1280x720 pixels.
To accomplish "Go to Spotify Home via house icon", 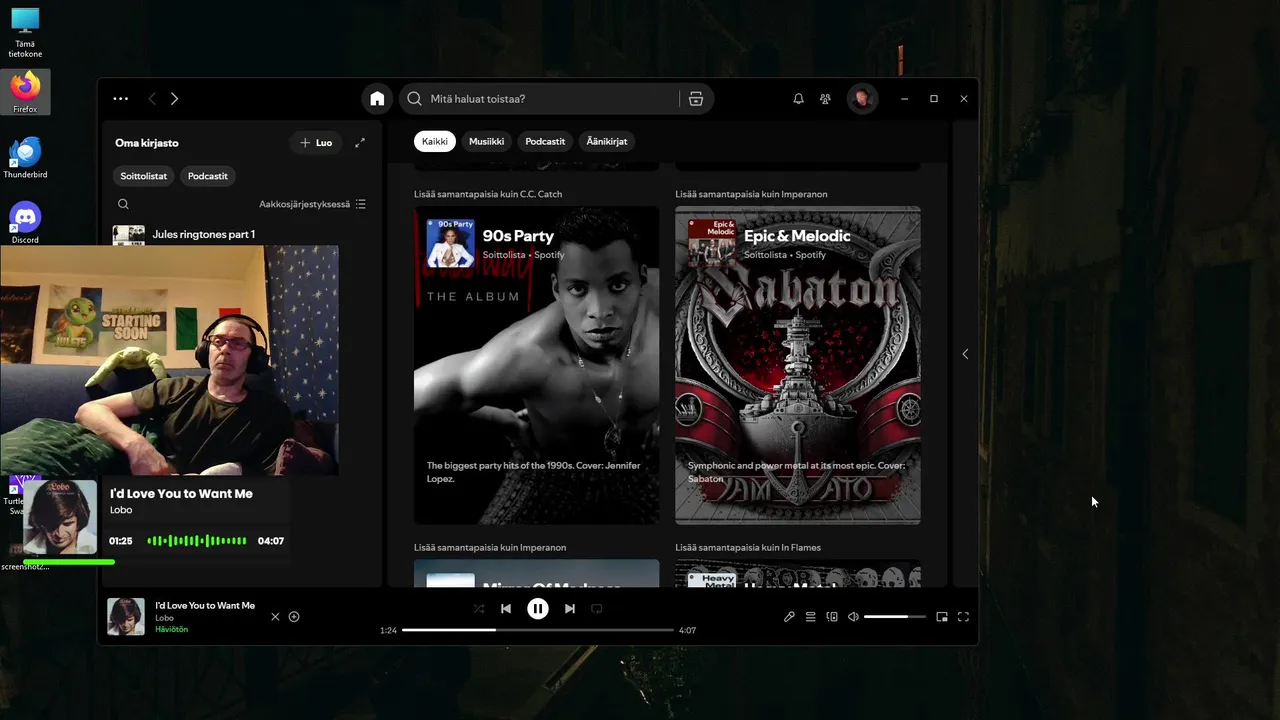I will click(377, 99).
